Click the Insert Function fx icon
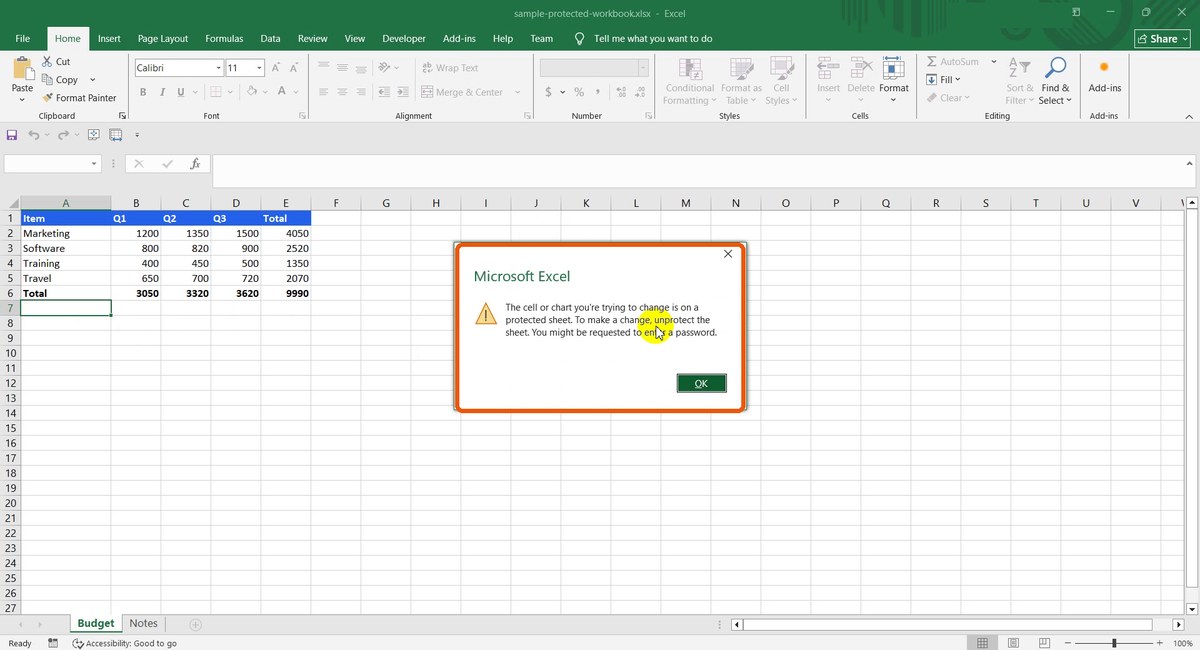This screenshot has height=650, width=1200. pyautogui.click(x=195, y=164)
